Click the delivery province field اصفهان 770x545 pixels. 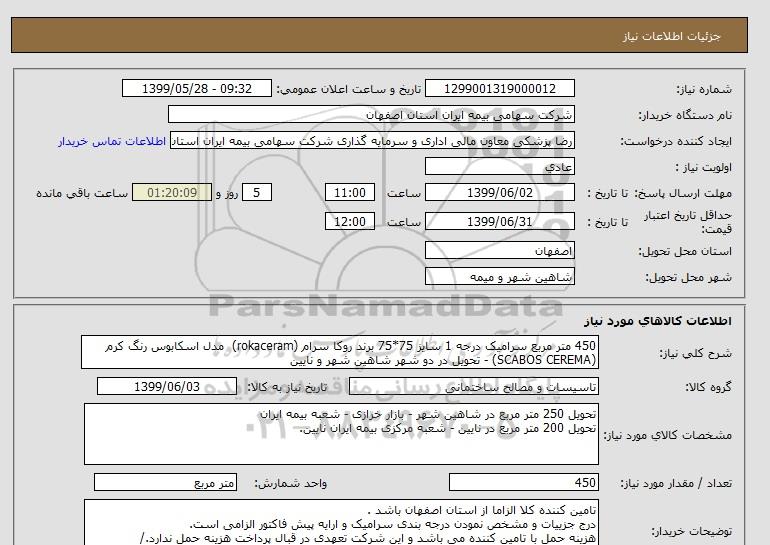499,250
